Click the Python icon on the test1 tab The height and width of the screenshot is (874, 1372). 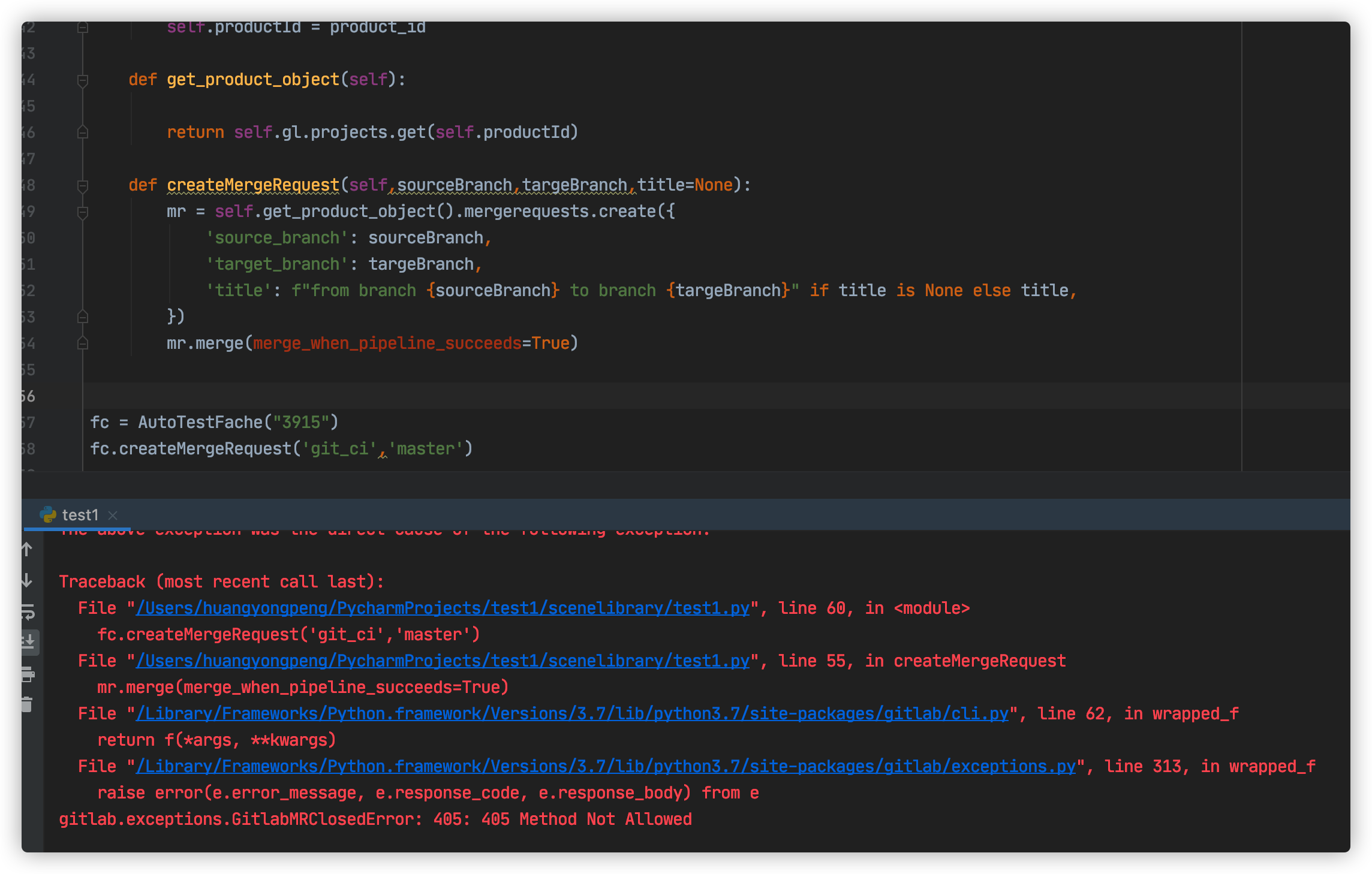(x=47, y=514)
